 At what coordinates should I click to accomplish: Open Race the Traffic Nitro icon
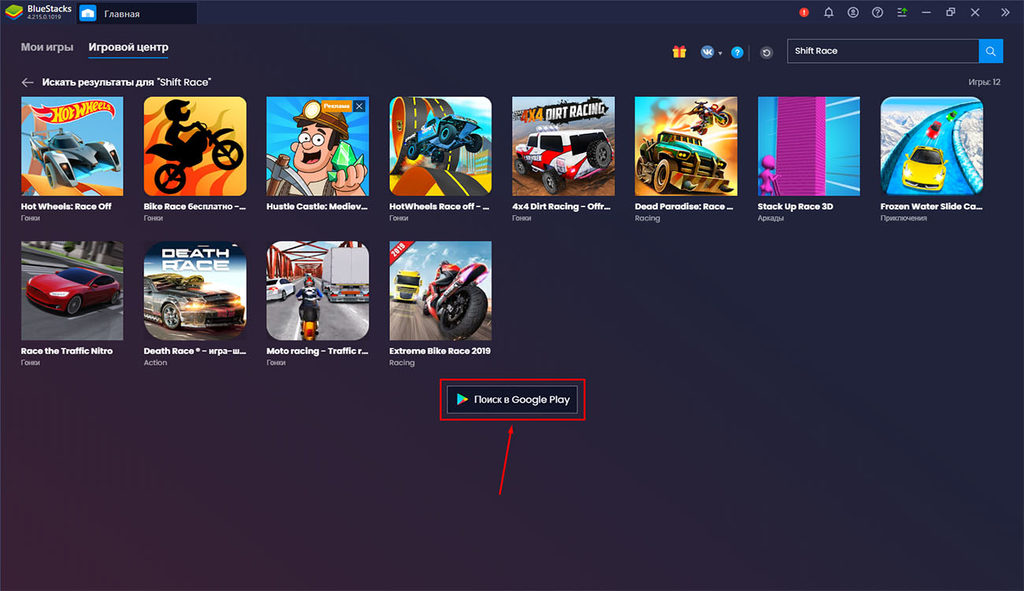coord(72,291)
